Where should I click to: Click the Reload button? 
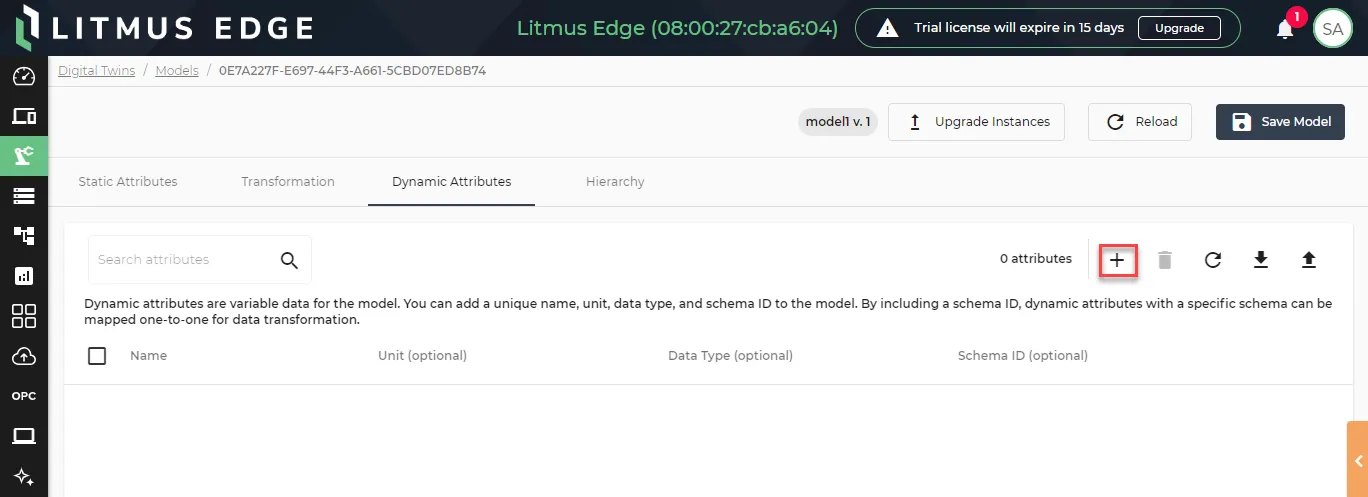(x=1142, y=122)
